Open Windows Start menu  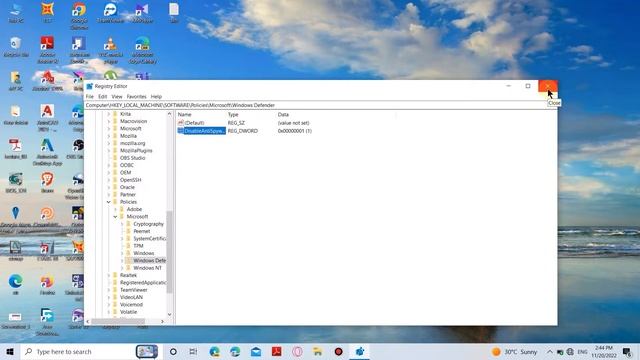point(10,351)
